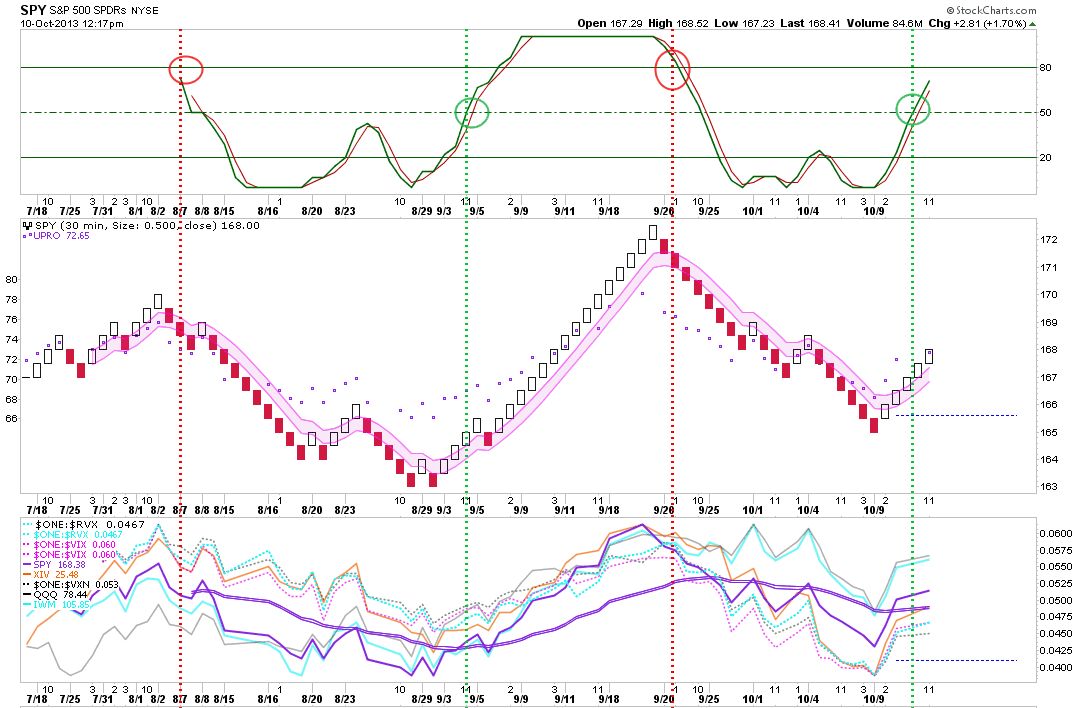1086x708 pixels.
Task: Click the black line marker beside QQQ
Action: (28, 594)
